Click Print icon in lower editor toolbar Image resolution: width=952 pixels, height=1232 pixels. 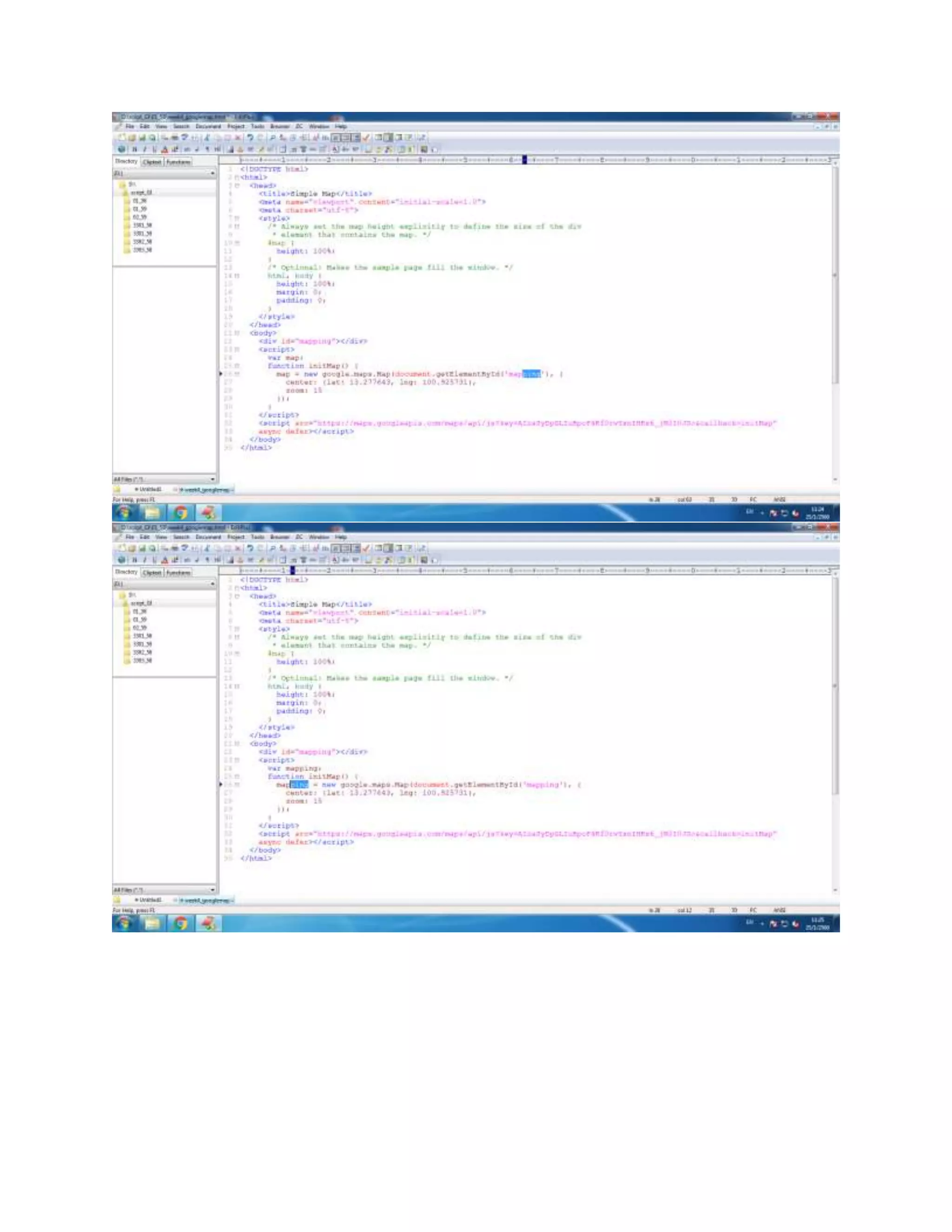[x=175, y=548]
